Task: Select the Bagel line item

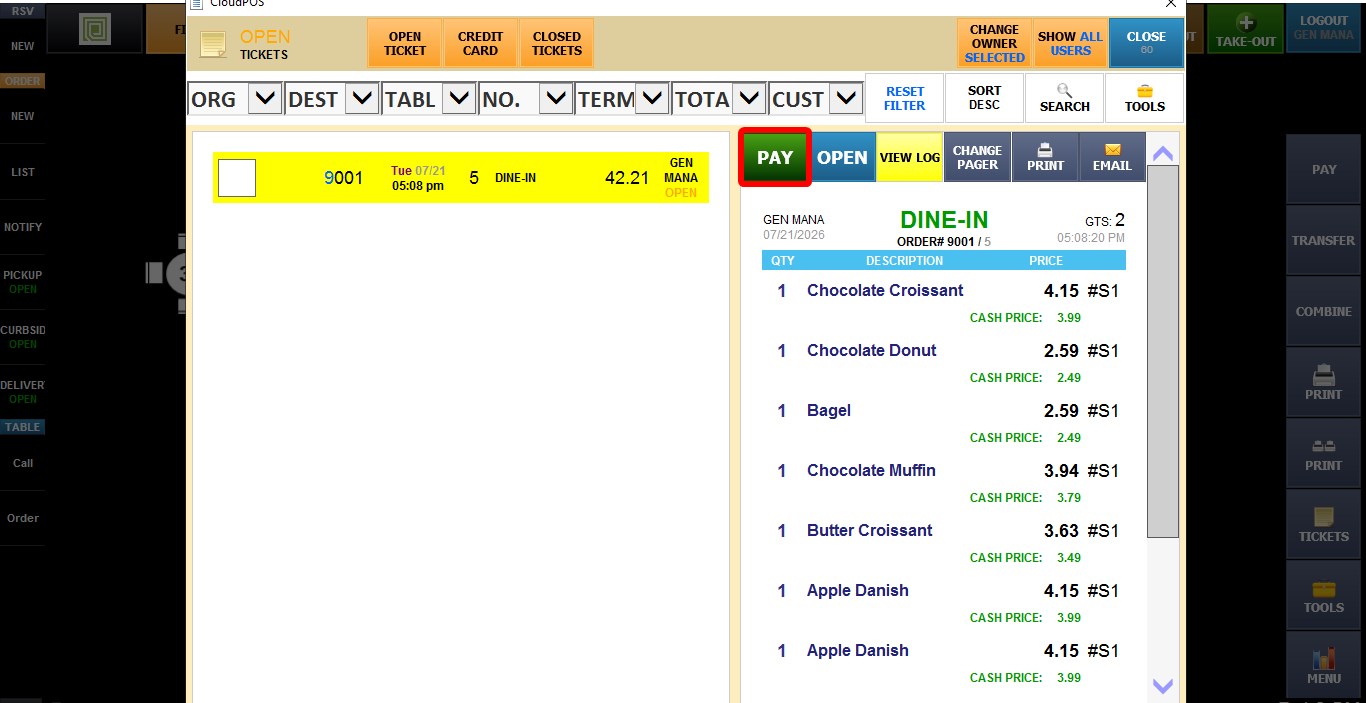Action: (943, 411)
